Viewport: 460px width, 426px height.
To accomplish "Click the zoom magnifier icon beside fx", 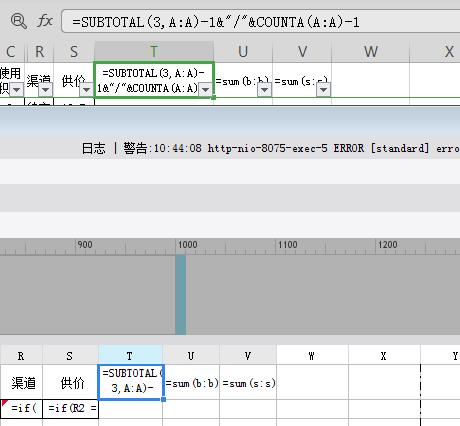I will 19,21.
